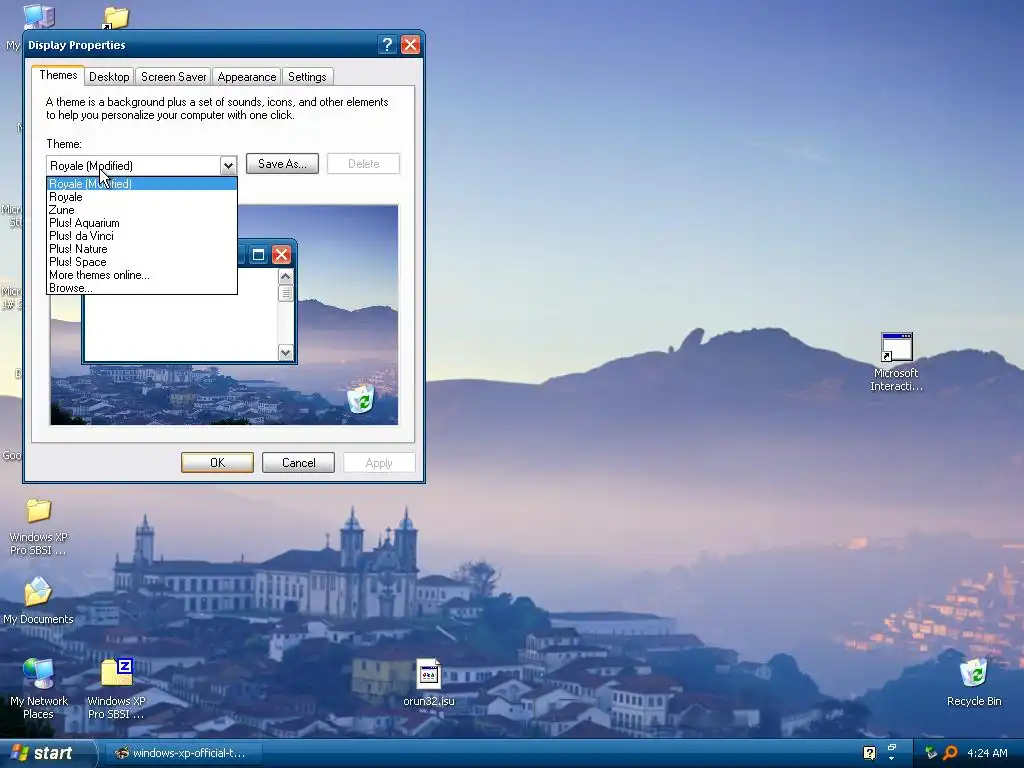Select the Windows XP Pro SBSI zip archive
The width and height of the screenshot is (1024, 768).
(x=117, y=673)
